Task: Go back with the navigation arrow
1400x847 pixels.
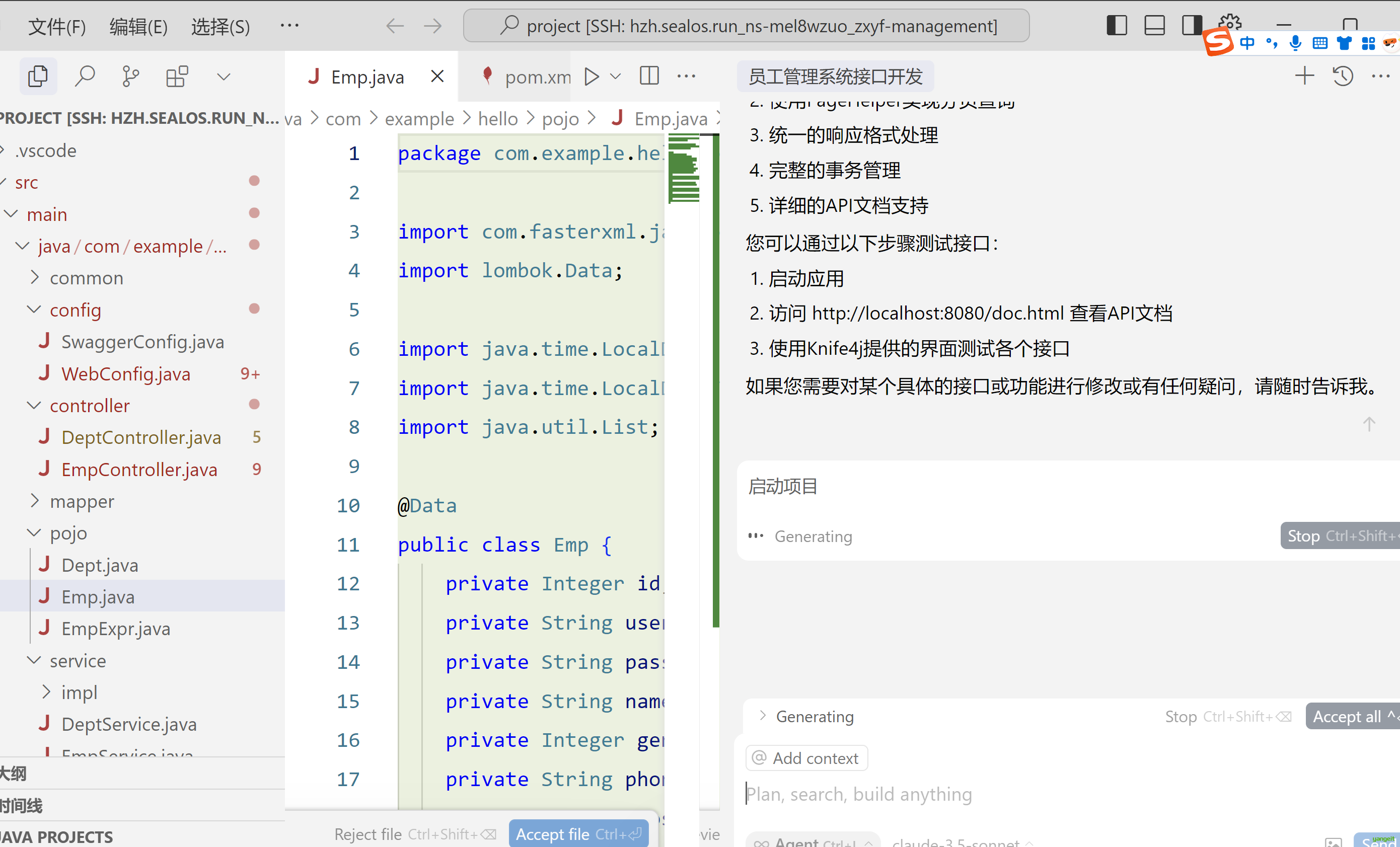Action: (x=395, y=26)
